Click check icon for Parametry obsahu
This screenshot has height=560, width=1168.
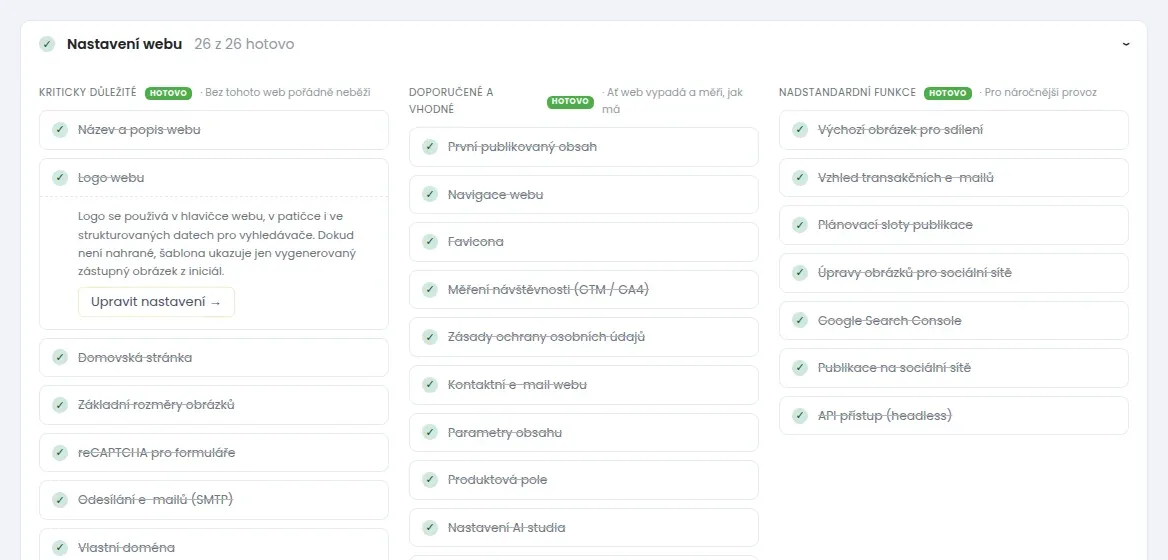pyautogui.click(x=430, y=432)
